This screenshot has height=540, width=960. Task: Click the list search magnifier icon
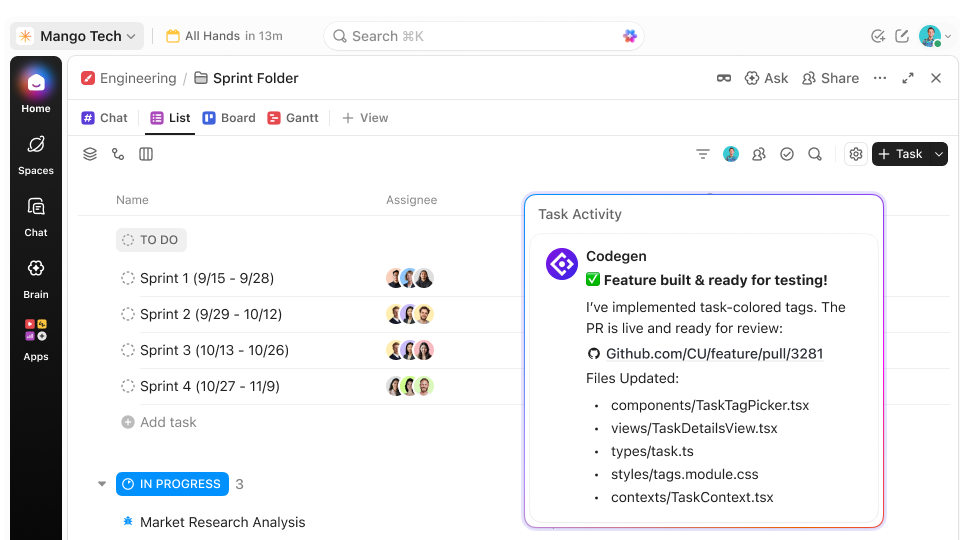[x=815, y=154]
